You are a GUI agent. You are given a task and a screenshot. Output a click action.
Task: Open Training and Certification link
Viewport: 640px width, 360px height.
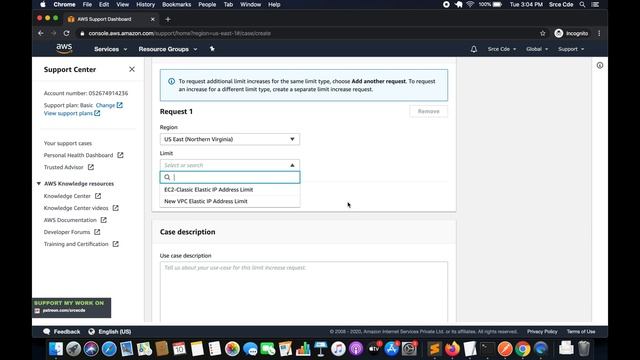(81, 244)
